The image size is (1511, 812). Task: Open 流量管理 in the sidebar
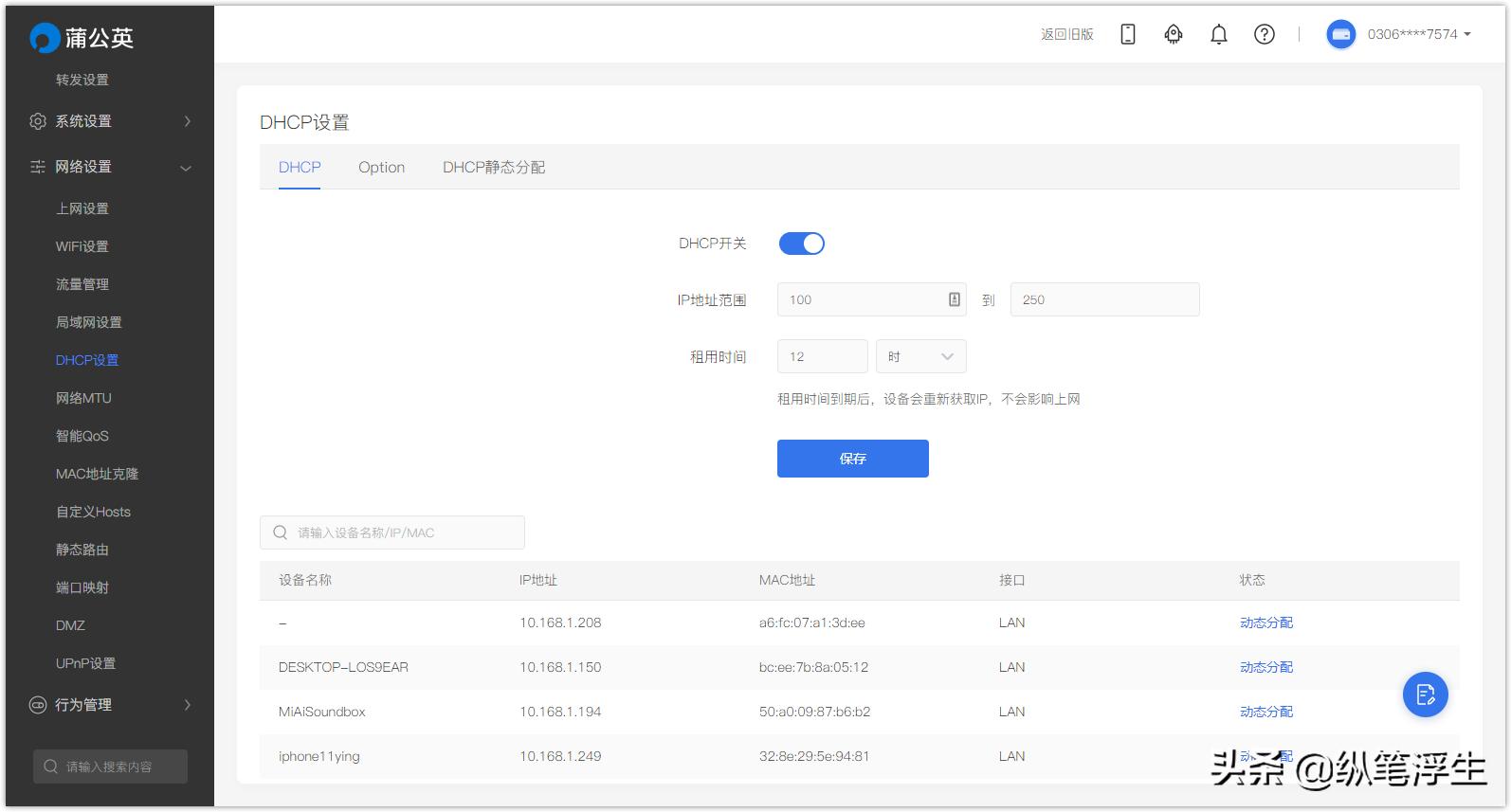coord(82,284)
